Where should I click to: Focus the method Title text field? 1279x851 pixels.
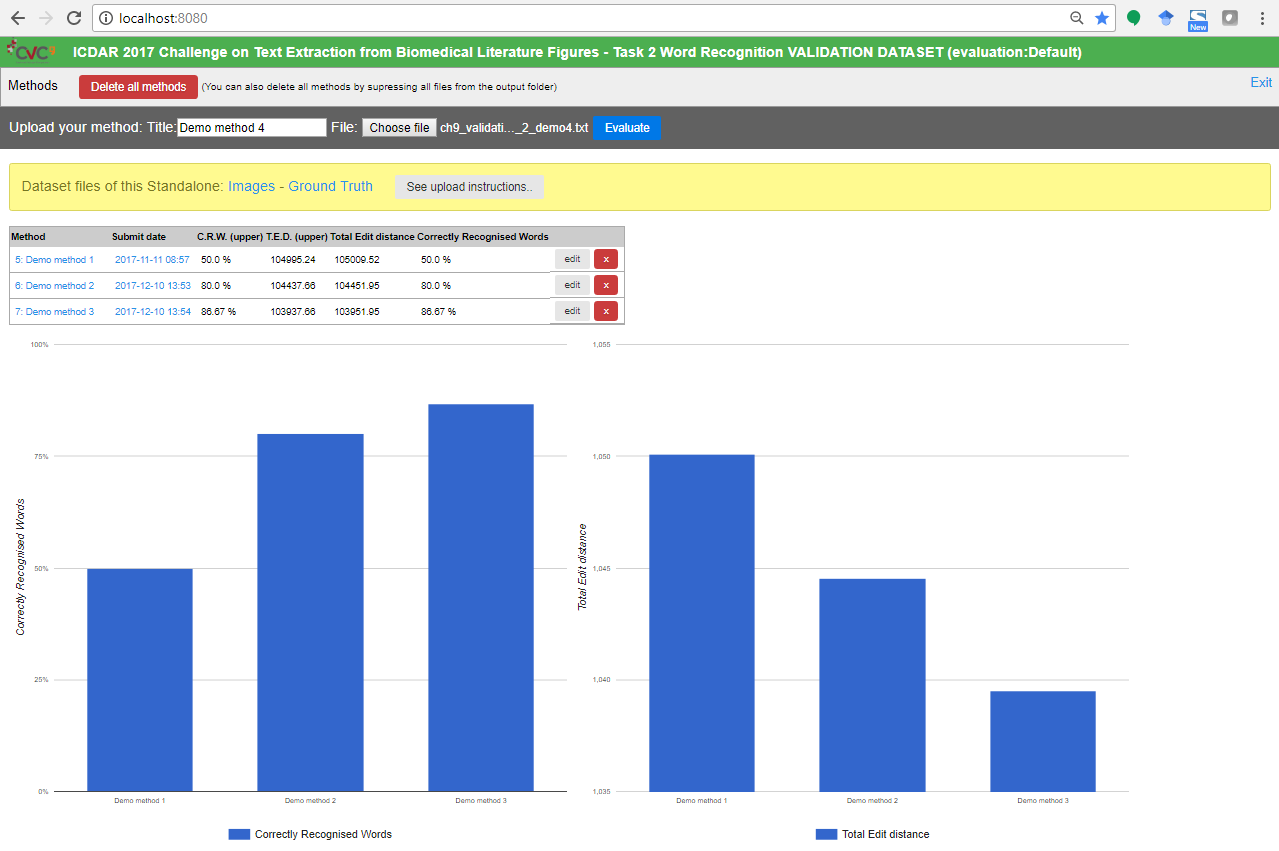[x=252, y=128]
